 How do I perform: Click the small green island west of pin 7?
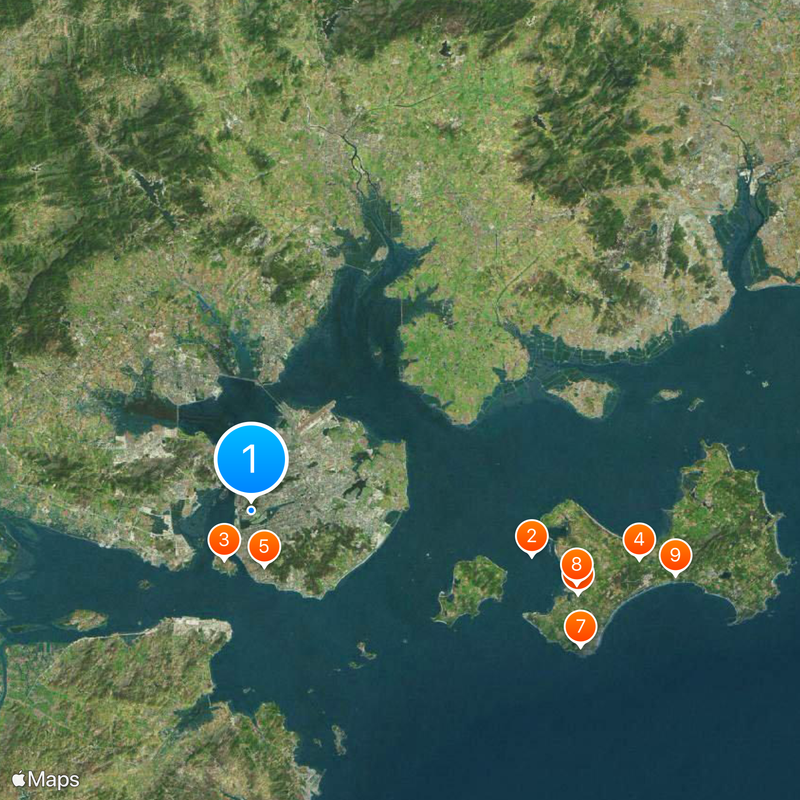click(472, 588)
